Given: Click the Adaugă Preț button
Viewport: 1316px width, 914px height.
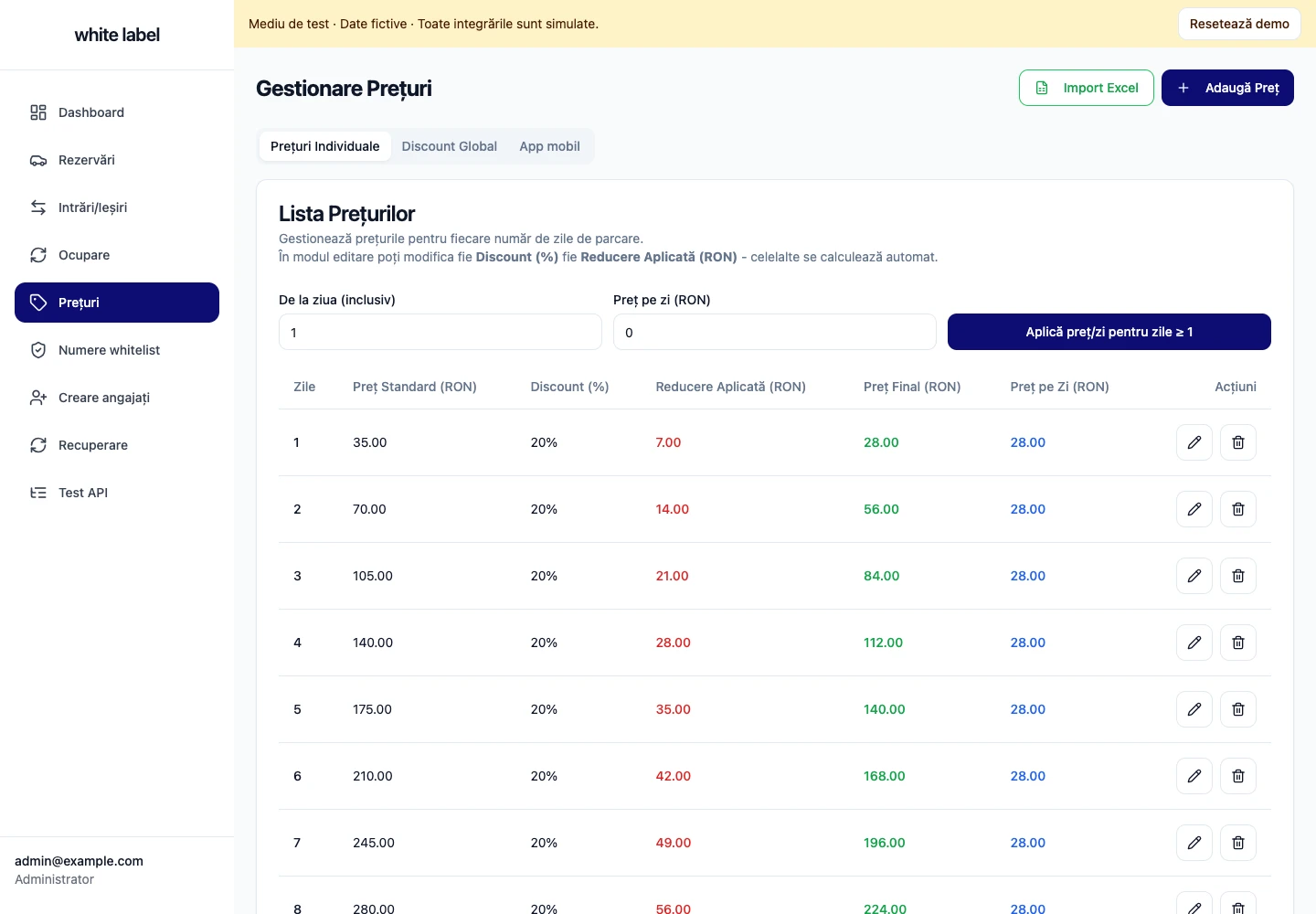Looking at the screenshot, I should coord(1227,88).
